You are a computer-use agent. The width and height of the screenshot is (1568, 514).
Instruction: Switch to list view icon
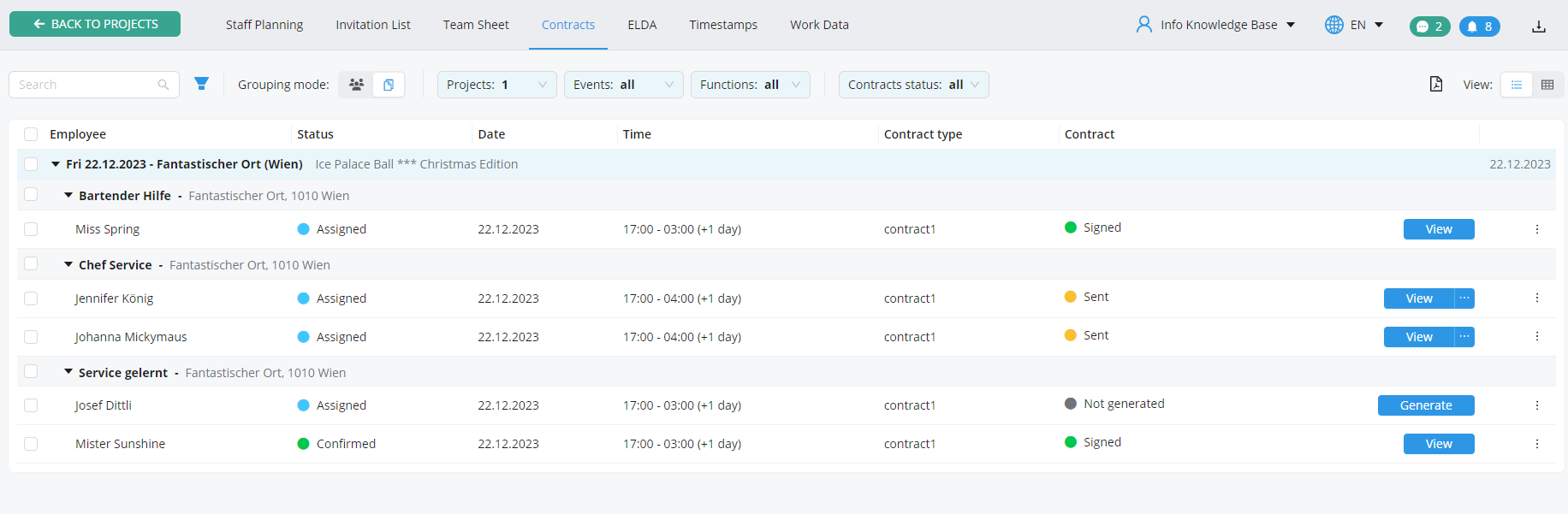coord(1517,85)
